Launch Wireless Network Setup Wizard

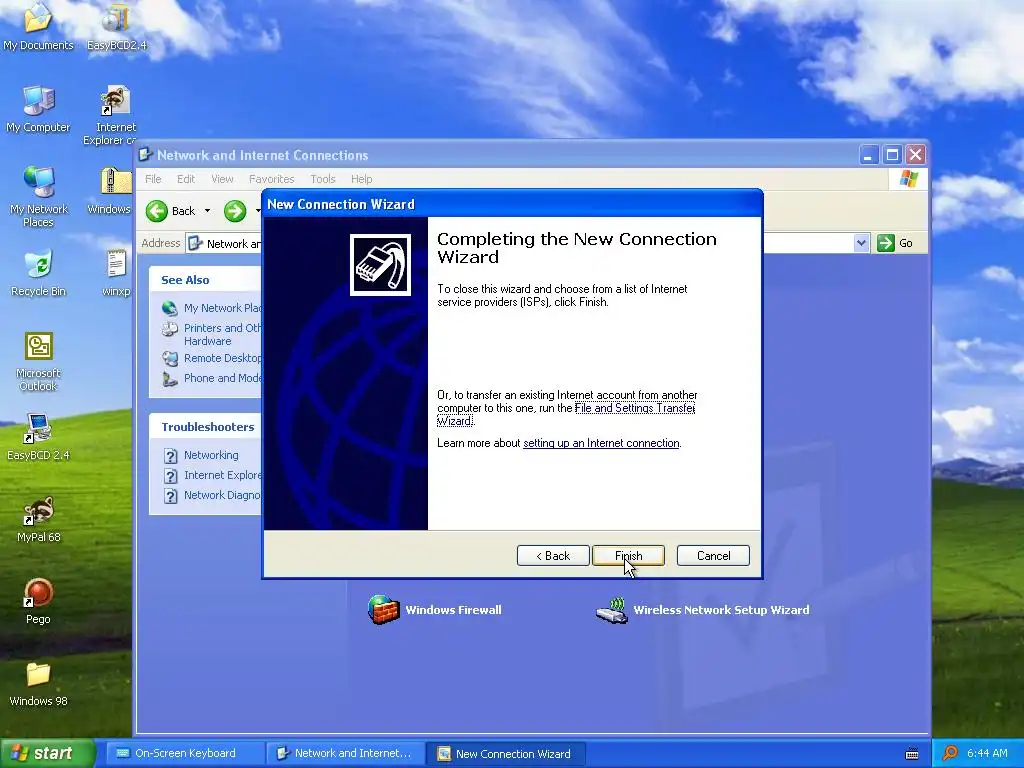(x=703, y=610)
